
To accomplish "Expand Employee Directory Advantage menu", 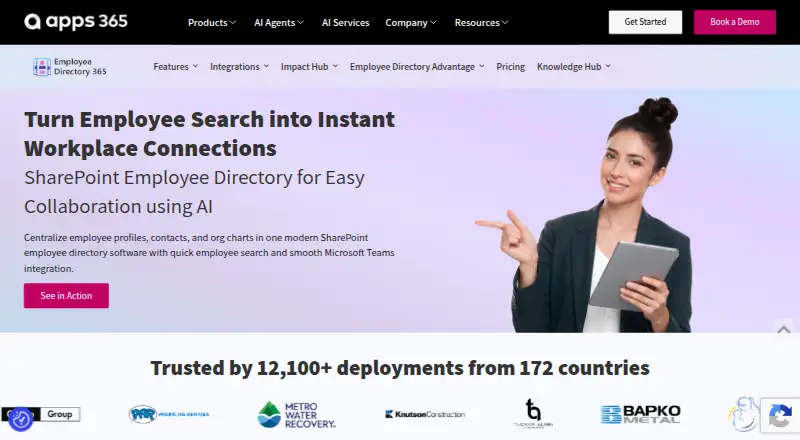I will pos(417,66).
